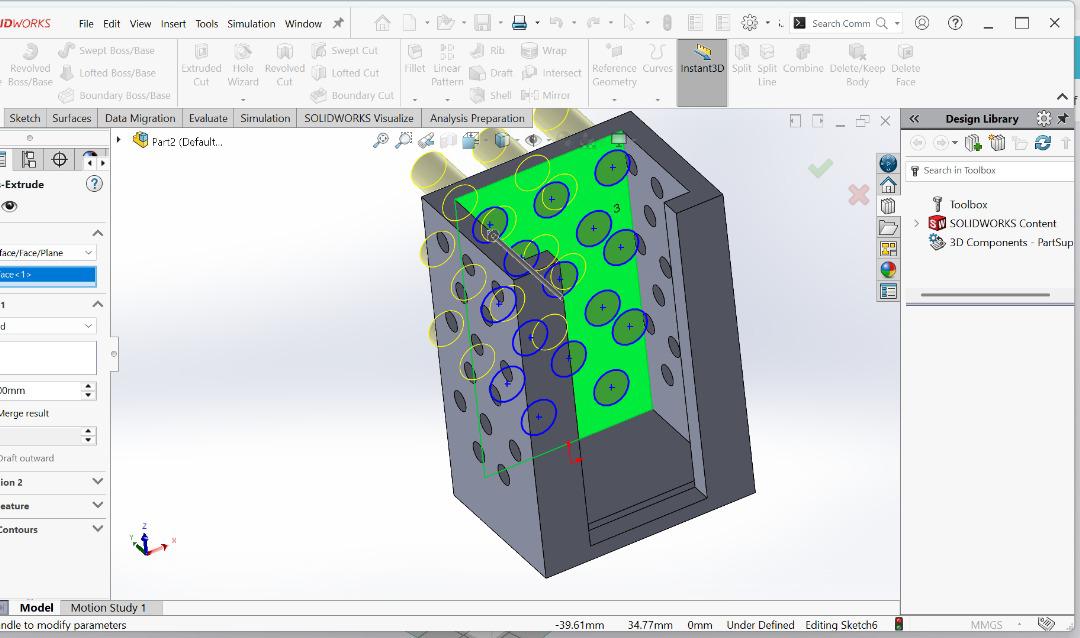Click the Zoom to Area icon
The image size is (1080, 638).
(x=404, y=141)
